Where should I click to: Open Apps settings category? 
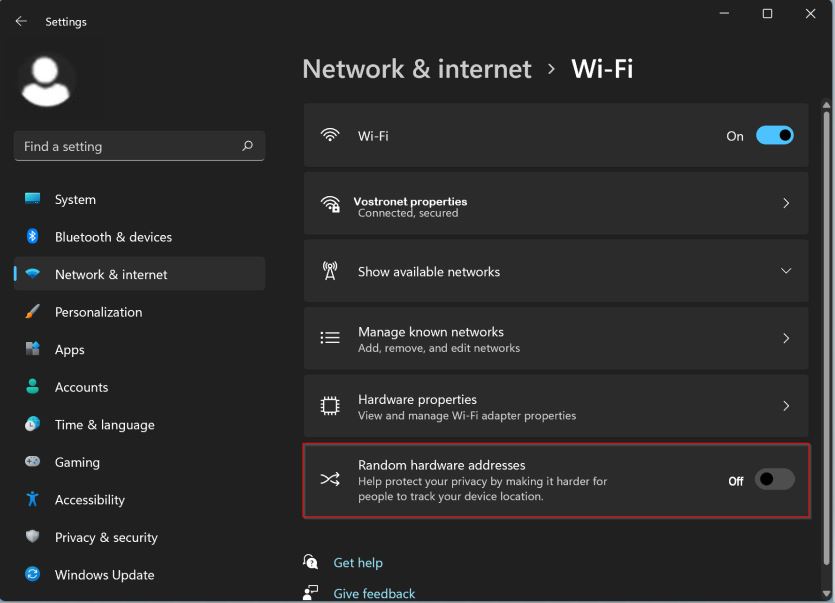(140, 349)
